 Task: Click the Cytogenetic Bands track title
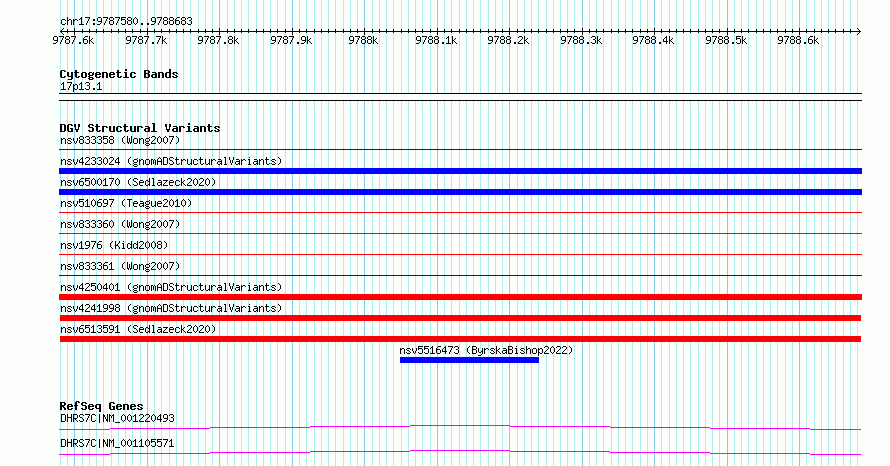tap(119, 74)
